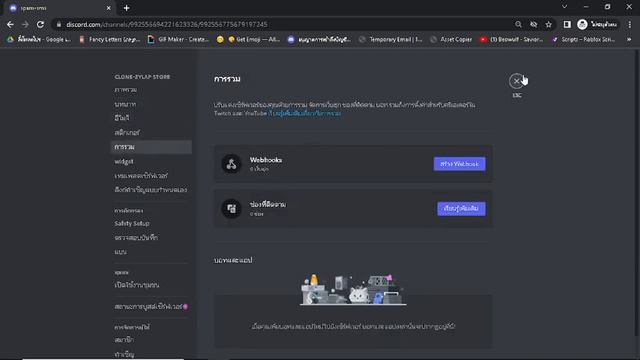Go back with the browser back arrow
The width and height of the screenshot is (640, 360).
(x=10, y=24)
